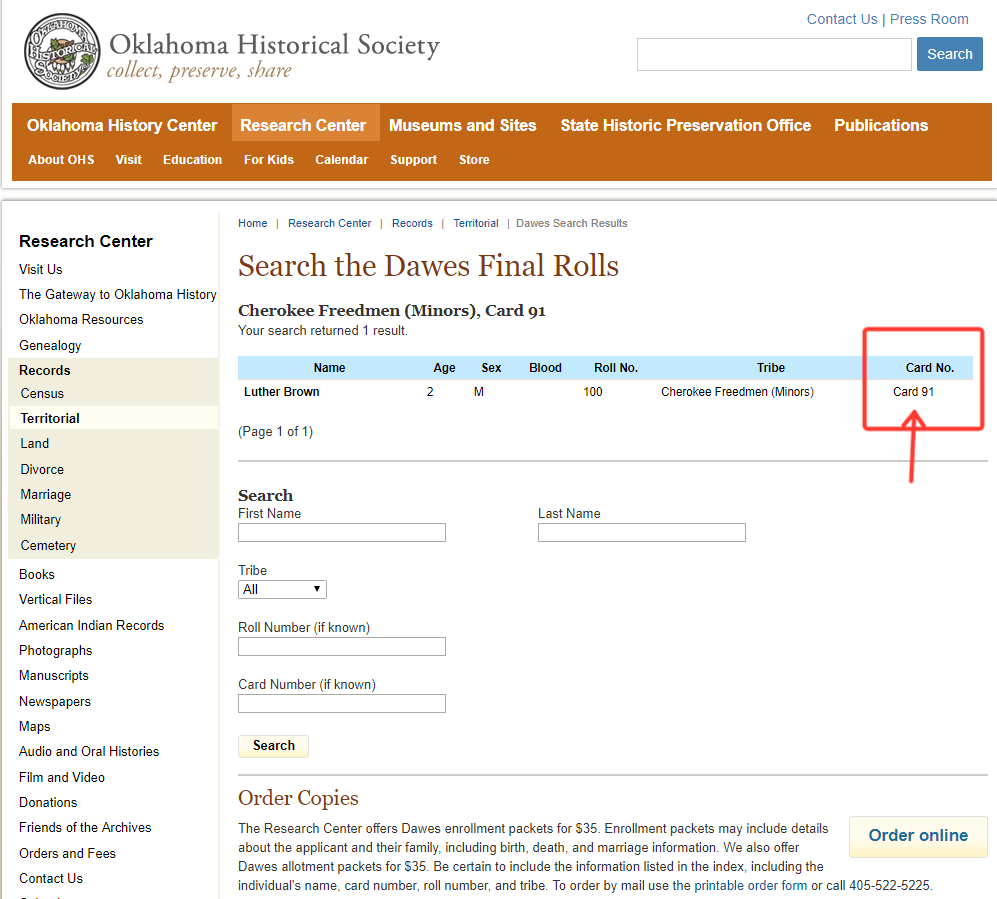Select the Research Center nav tab
997x899 pixels.
(303, 125)
